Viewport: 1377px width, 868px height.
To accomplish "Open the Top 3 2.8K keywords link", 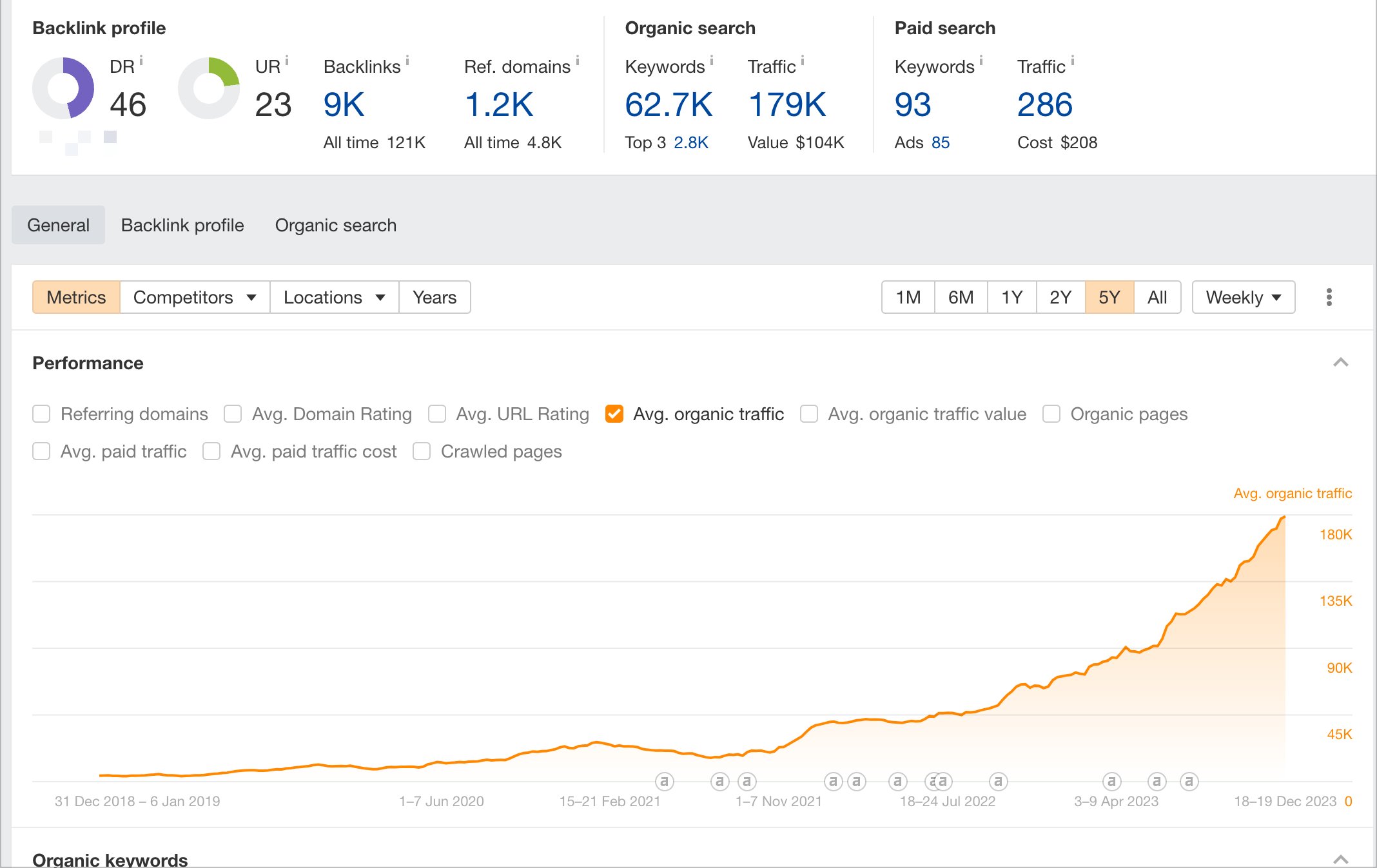I will pyautogui.click(x=691, y=142).
